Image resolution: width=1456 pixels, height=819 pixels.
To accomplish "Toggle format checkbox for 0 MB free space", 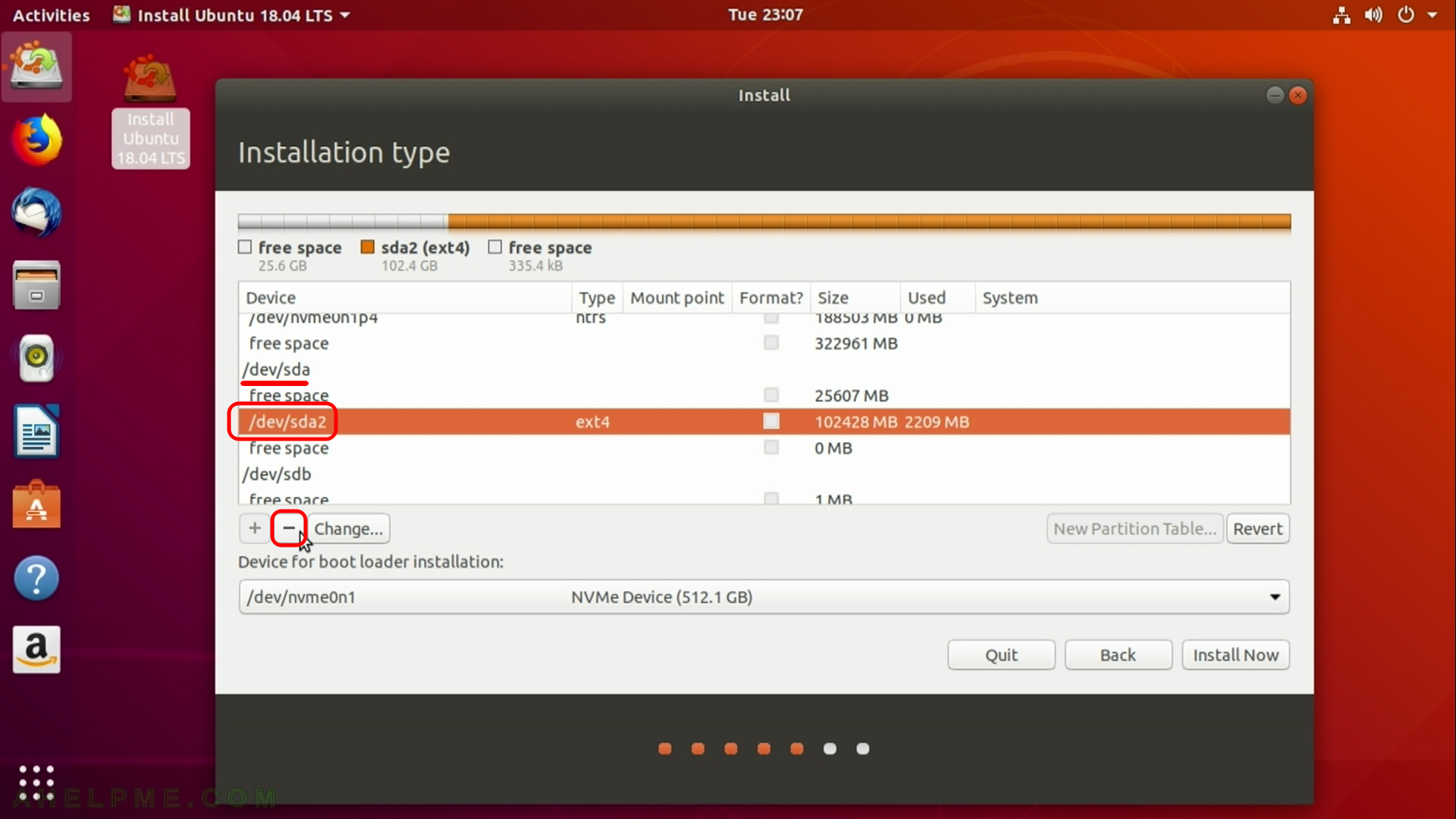I will [x=771, y=447].
